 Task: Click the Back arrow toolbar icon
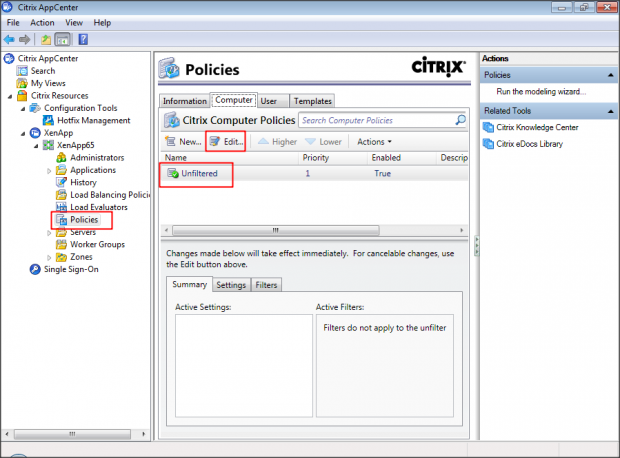[x=9, y=40]
